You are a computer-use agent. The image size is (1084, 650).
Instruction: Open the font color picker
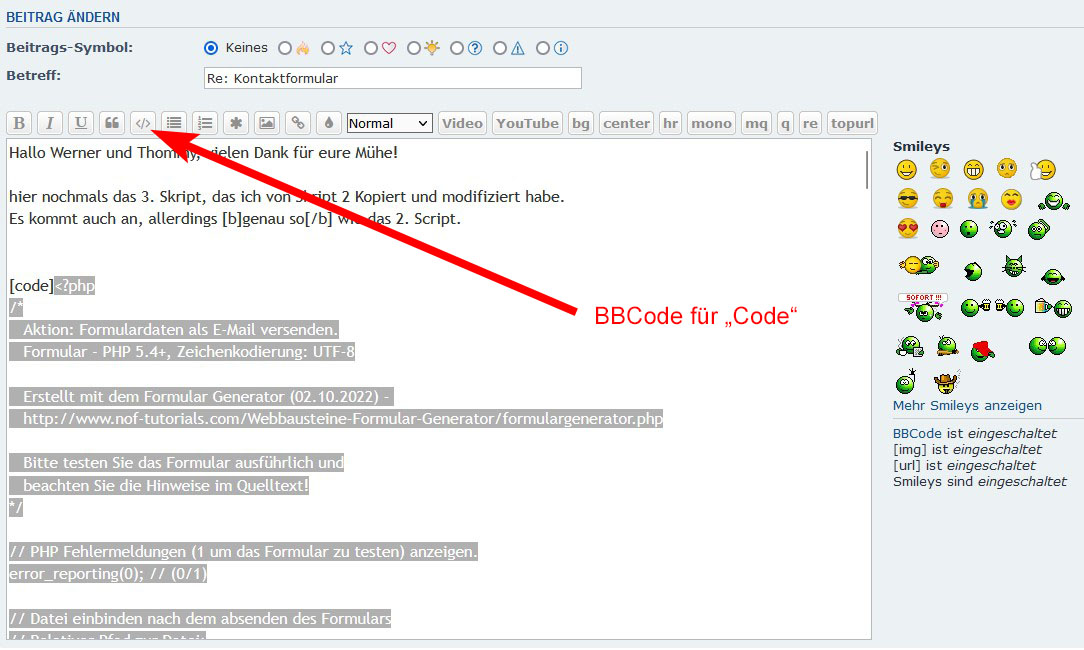point(328,123)
